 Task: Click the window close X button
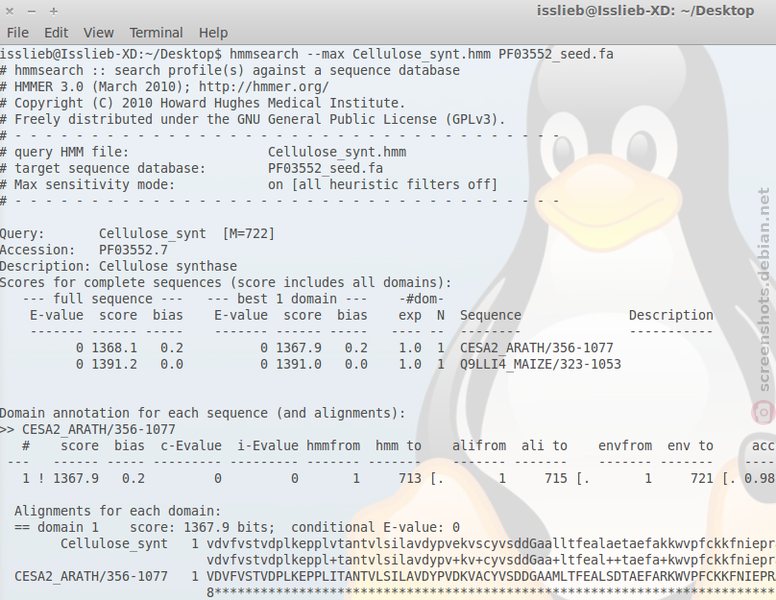click(9, 11)
